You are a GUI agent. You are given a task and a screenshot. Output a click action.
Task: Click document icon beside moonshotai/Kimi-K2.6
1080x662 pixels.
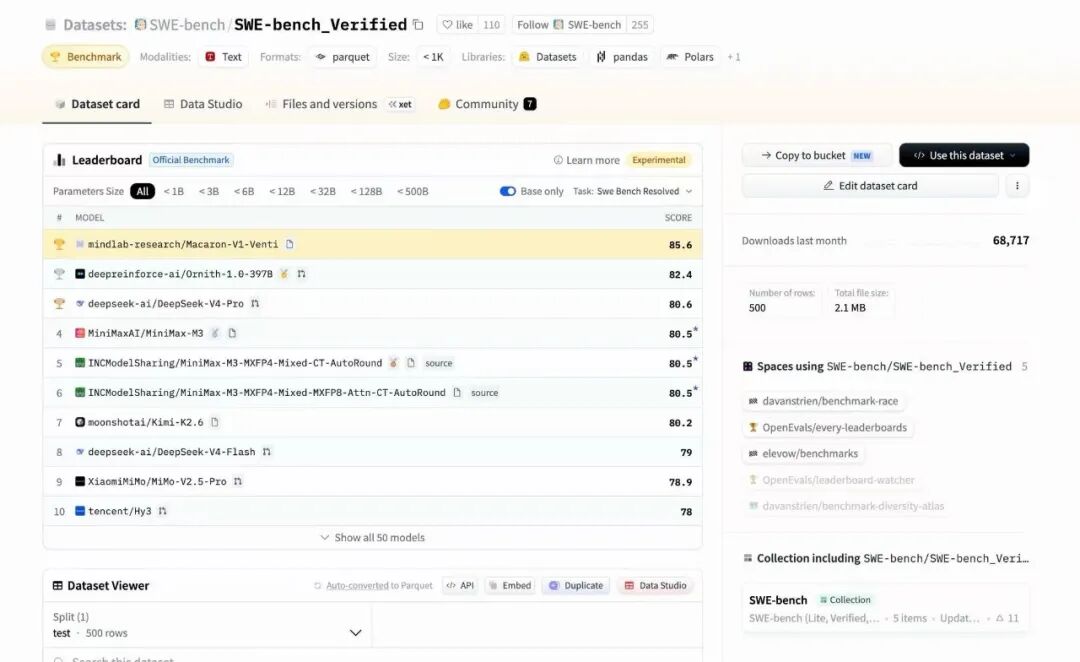click(215, 422)
